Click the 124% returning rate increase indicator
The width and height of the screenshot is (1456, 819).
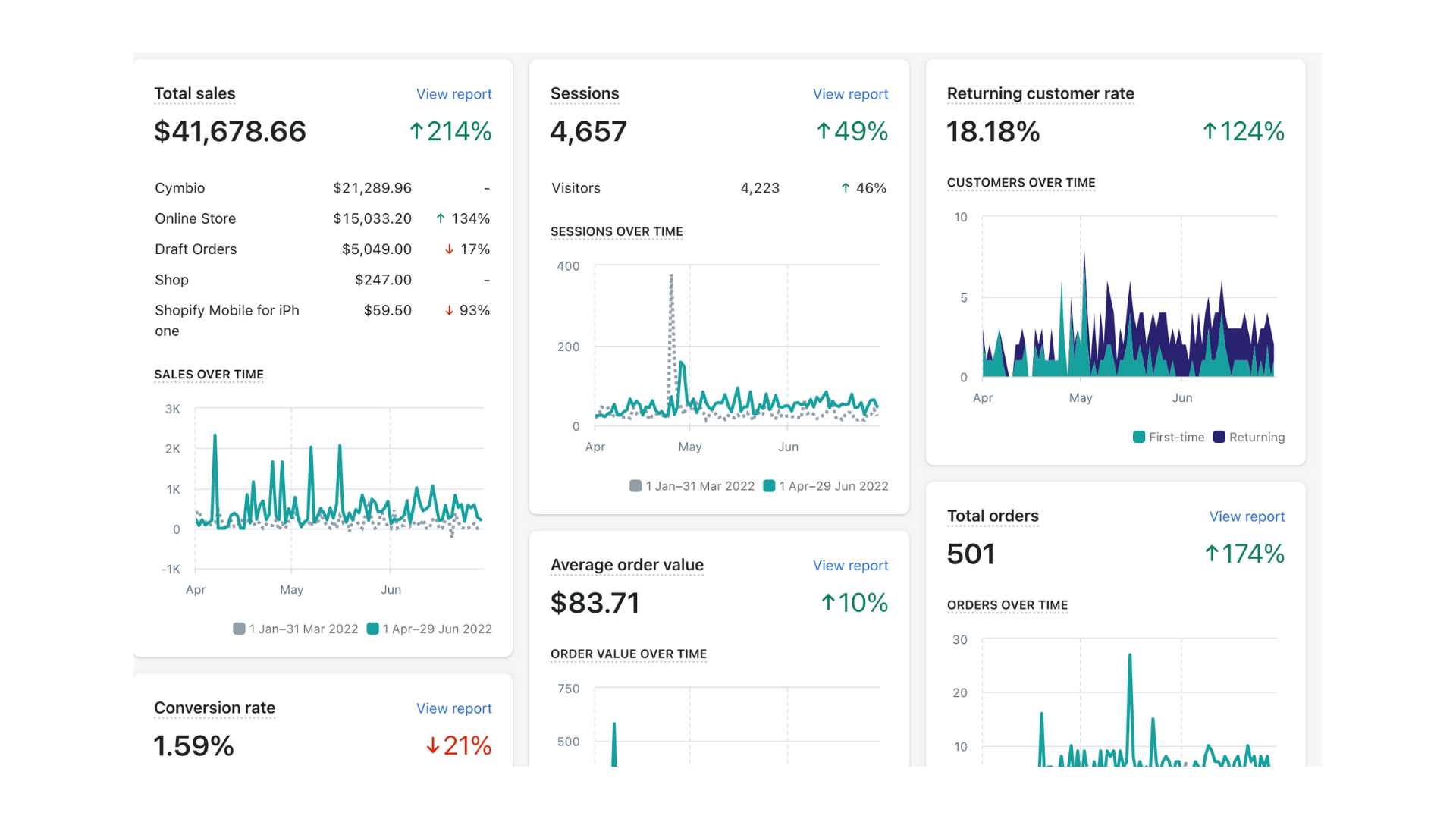tap(1244, 132)
